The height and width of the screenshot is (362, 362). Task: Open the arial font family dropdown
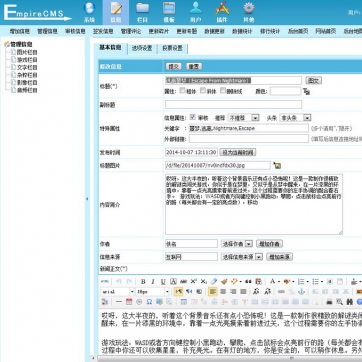[117, 292]
